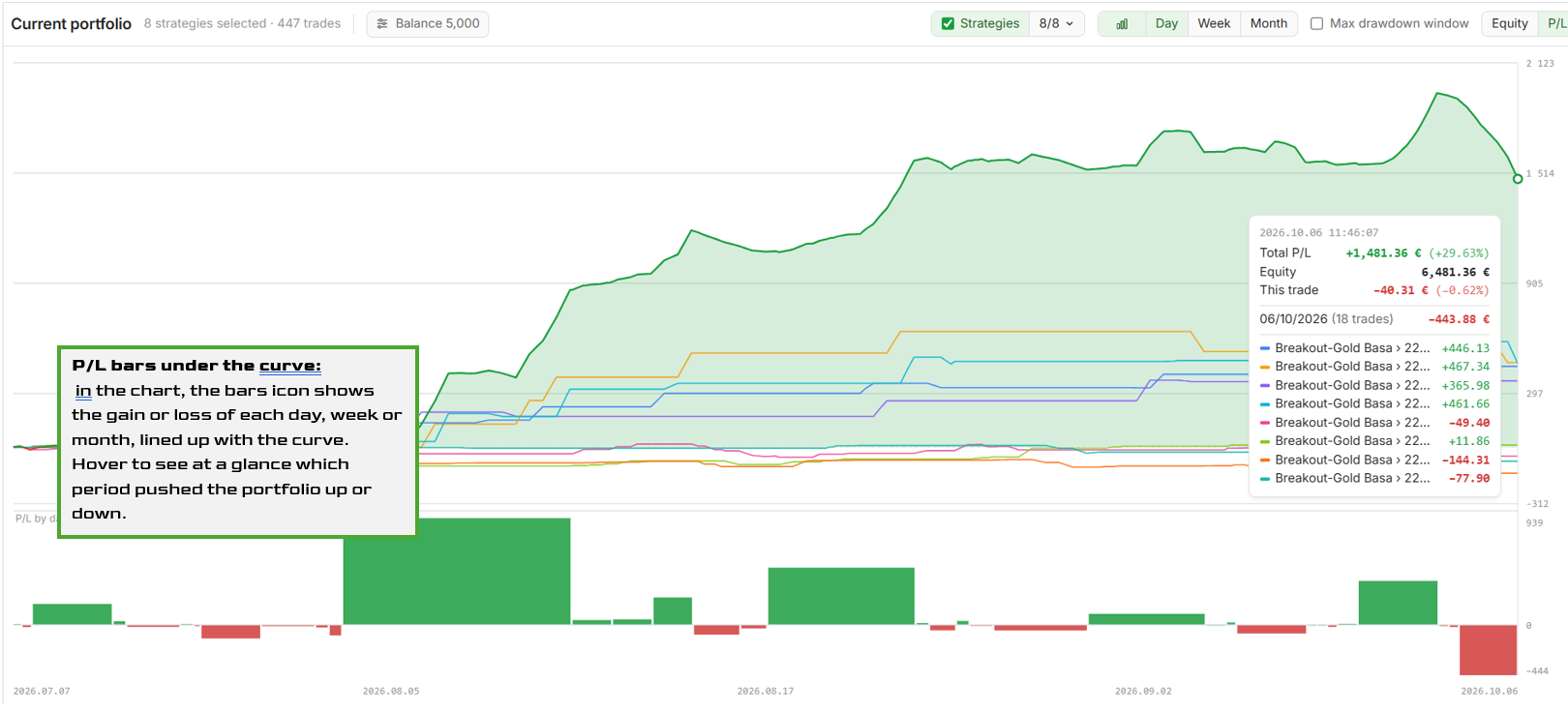Screen dimensions: 1568x713
Task: Switch P/L bars to Week view
Action: [x=1214, y=23]
